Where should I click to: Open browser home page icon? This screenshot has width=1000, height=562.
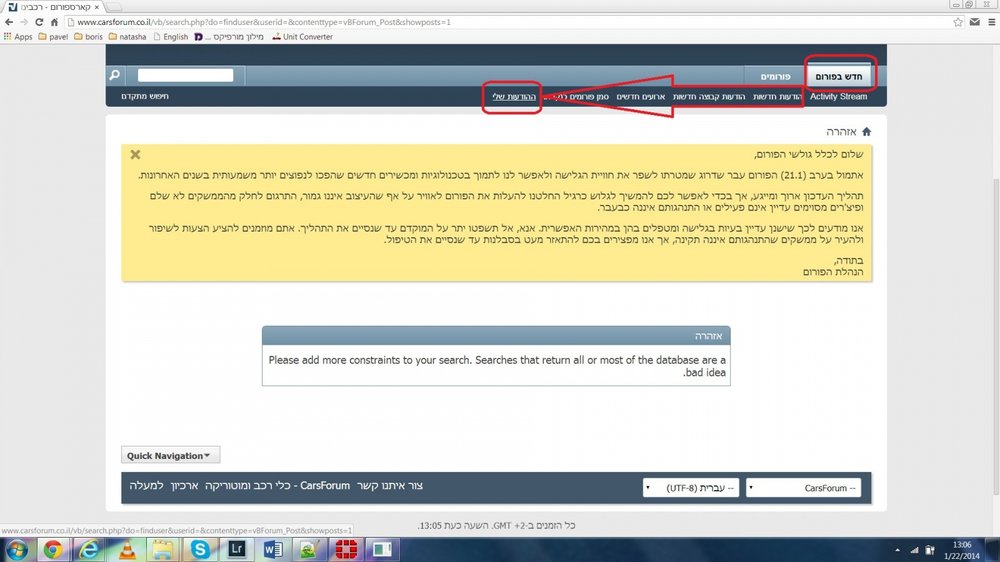(x=54, y=22)
